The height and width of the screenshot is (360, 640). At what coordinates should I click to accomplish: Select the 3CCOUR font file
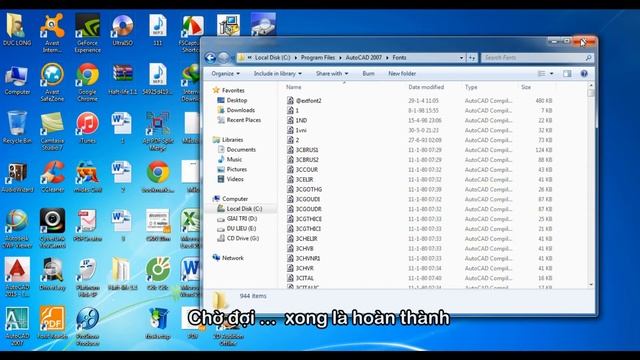pyautogui.click(x=302, y=169)
